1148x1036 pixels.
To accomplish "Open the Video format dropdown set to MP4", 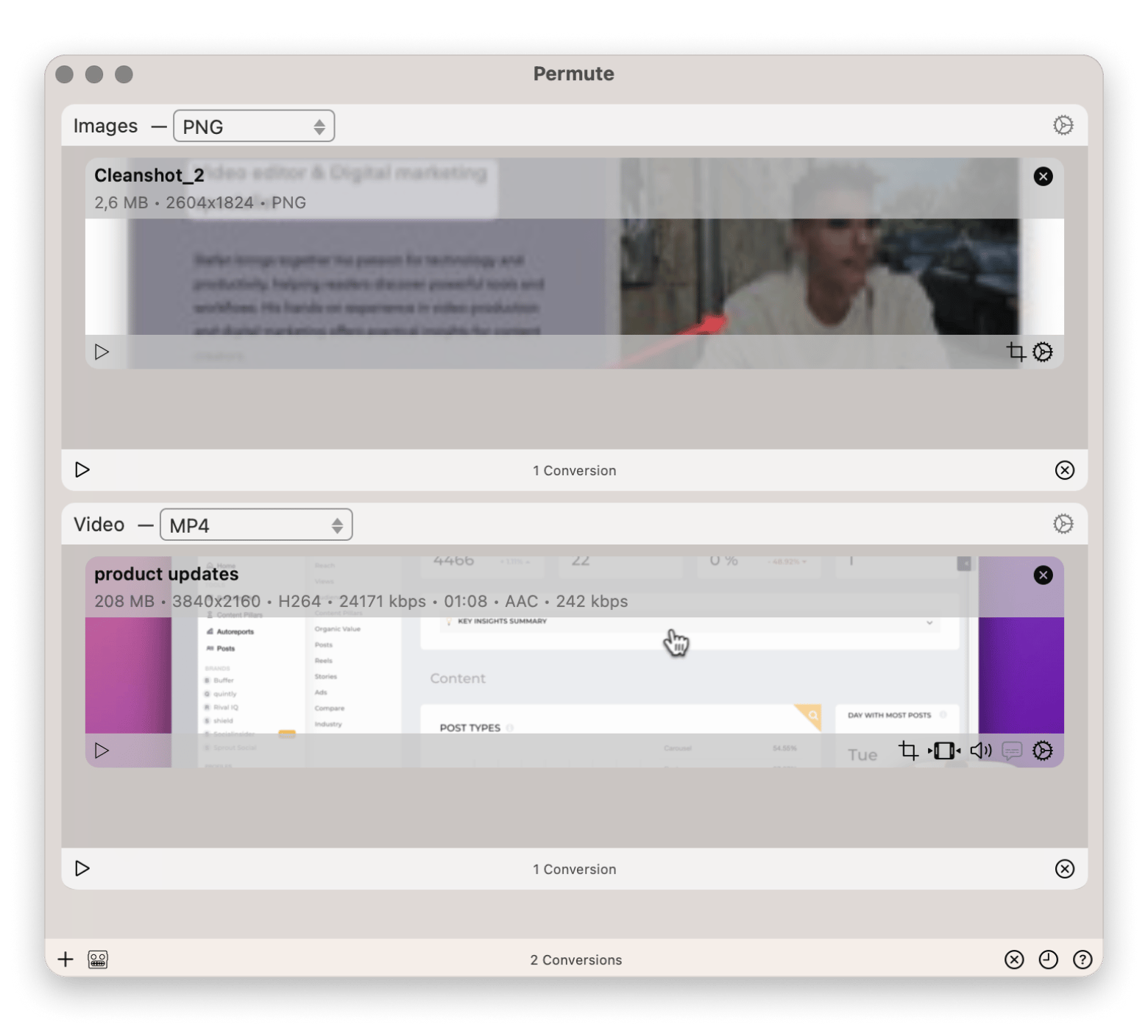I will pos(256,525).
